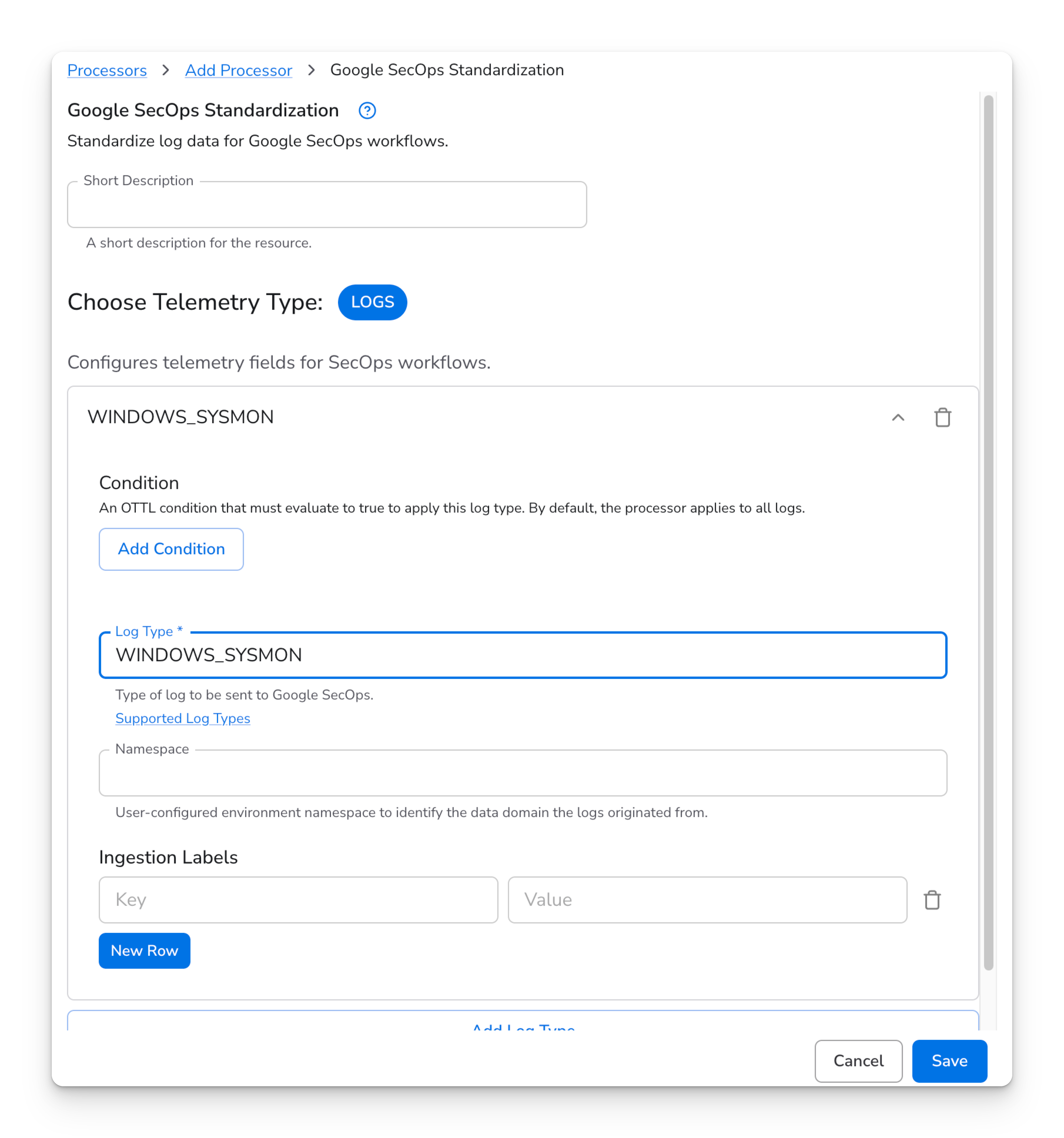
Task: Collapse the WINDOWS_SYSMON section
Action: click(x=897, y=417)
